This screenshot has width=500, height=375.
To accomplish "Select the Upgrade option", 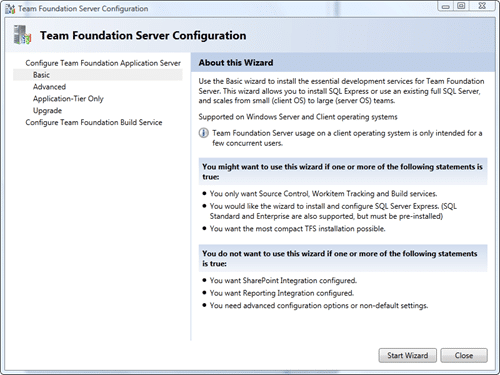I will point(47,111).
